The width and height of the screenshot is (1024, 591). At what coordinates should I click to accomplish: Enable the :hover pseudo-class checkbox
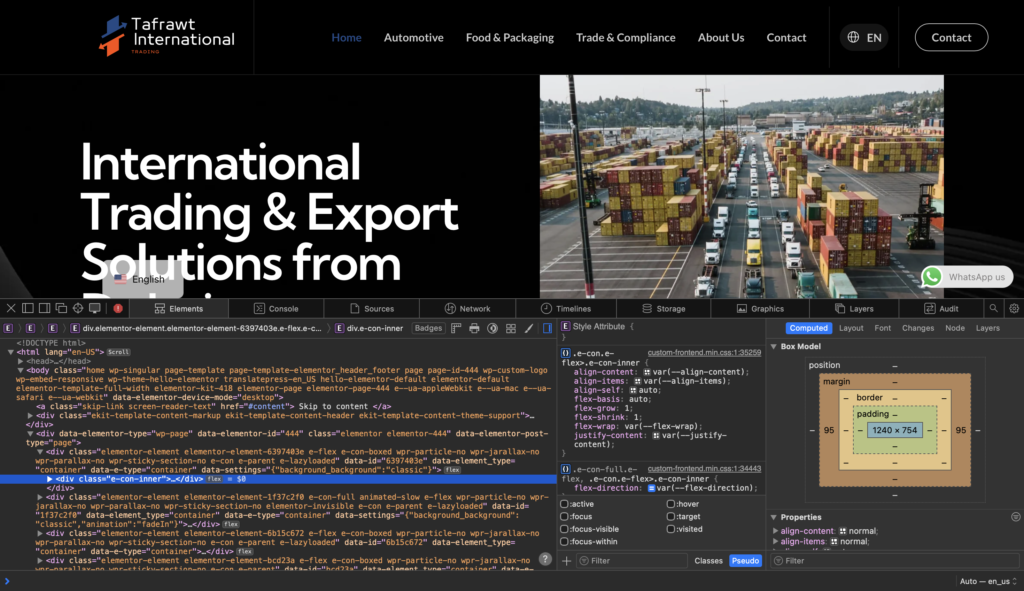tap(672, 504)
